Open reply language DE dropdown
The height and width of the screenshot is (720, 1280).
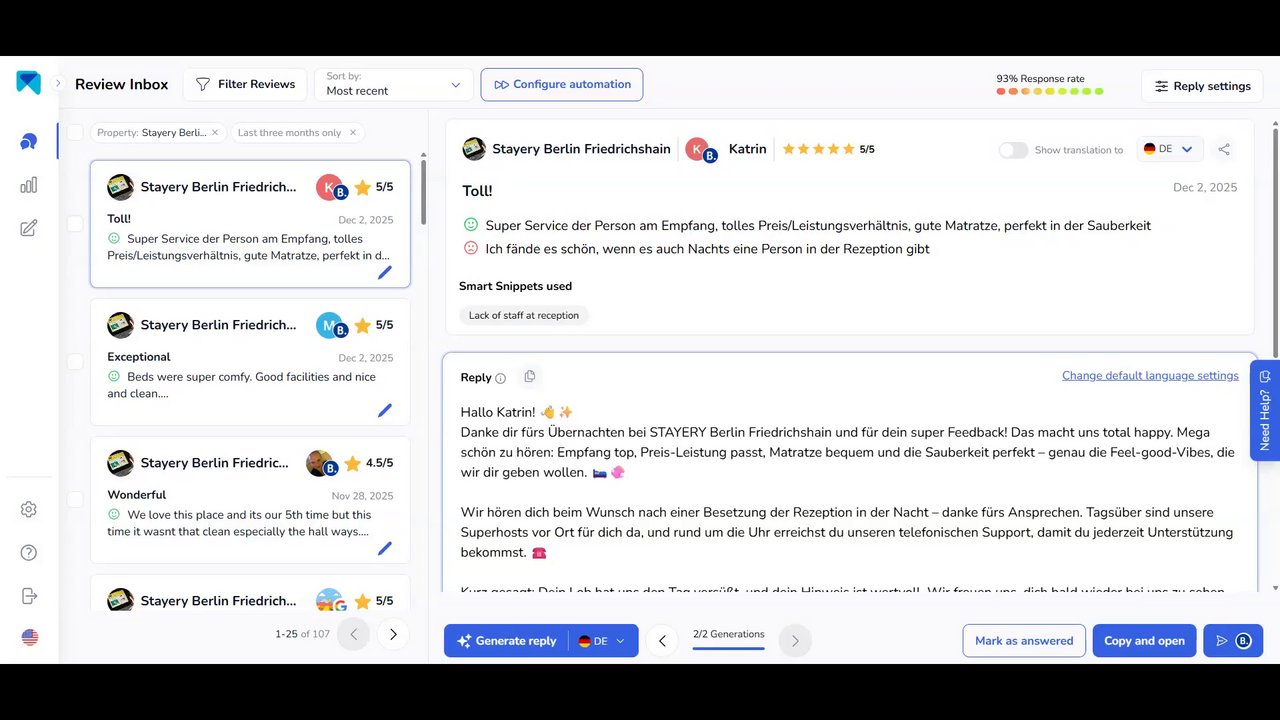[x=603, y=641]
